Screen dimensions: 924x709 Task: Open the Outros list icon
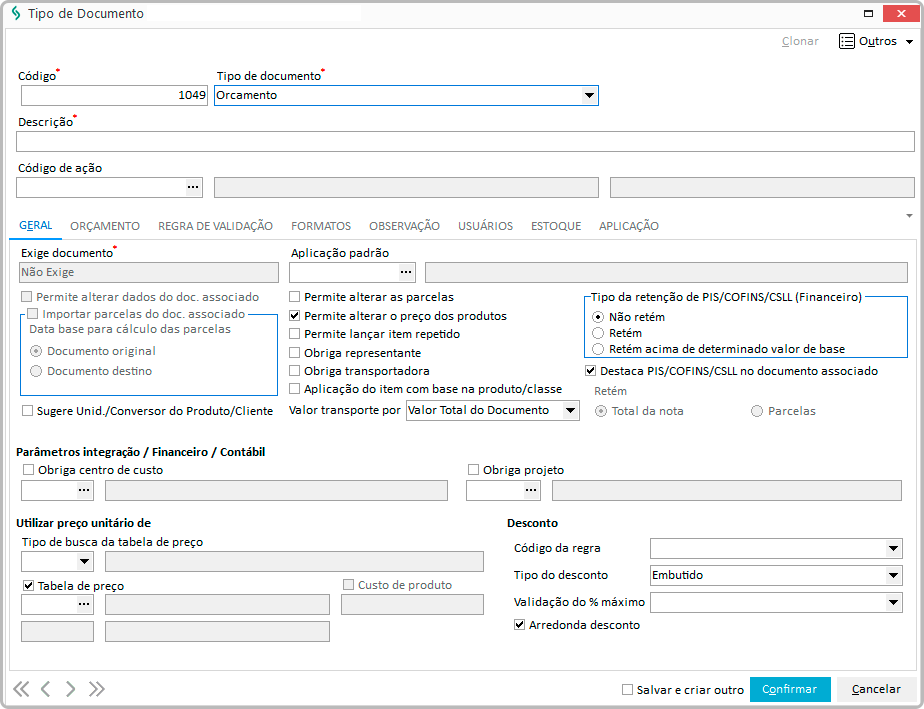point(847,41)
